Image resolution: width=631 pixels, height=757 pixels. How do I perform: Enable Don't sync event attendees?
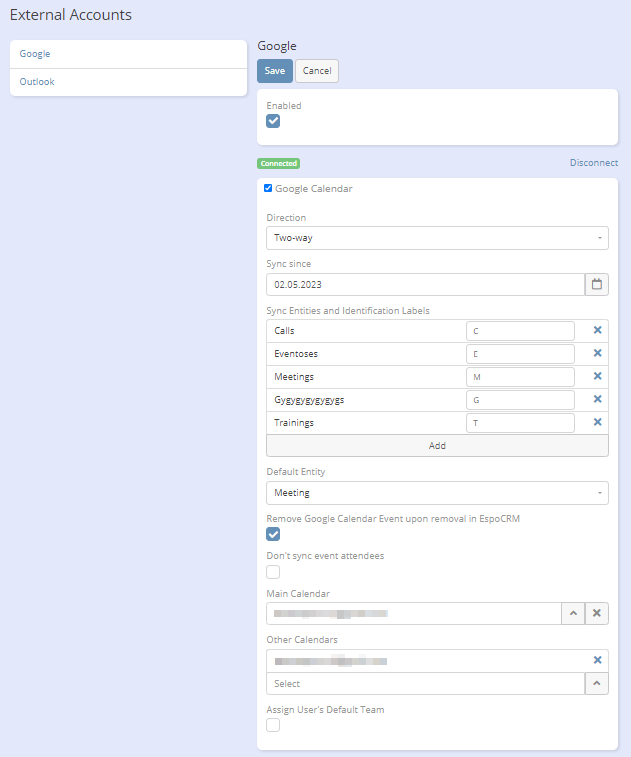click(273, 572)
